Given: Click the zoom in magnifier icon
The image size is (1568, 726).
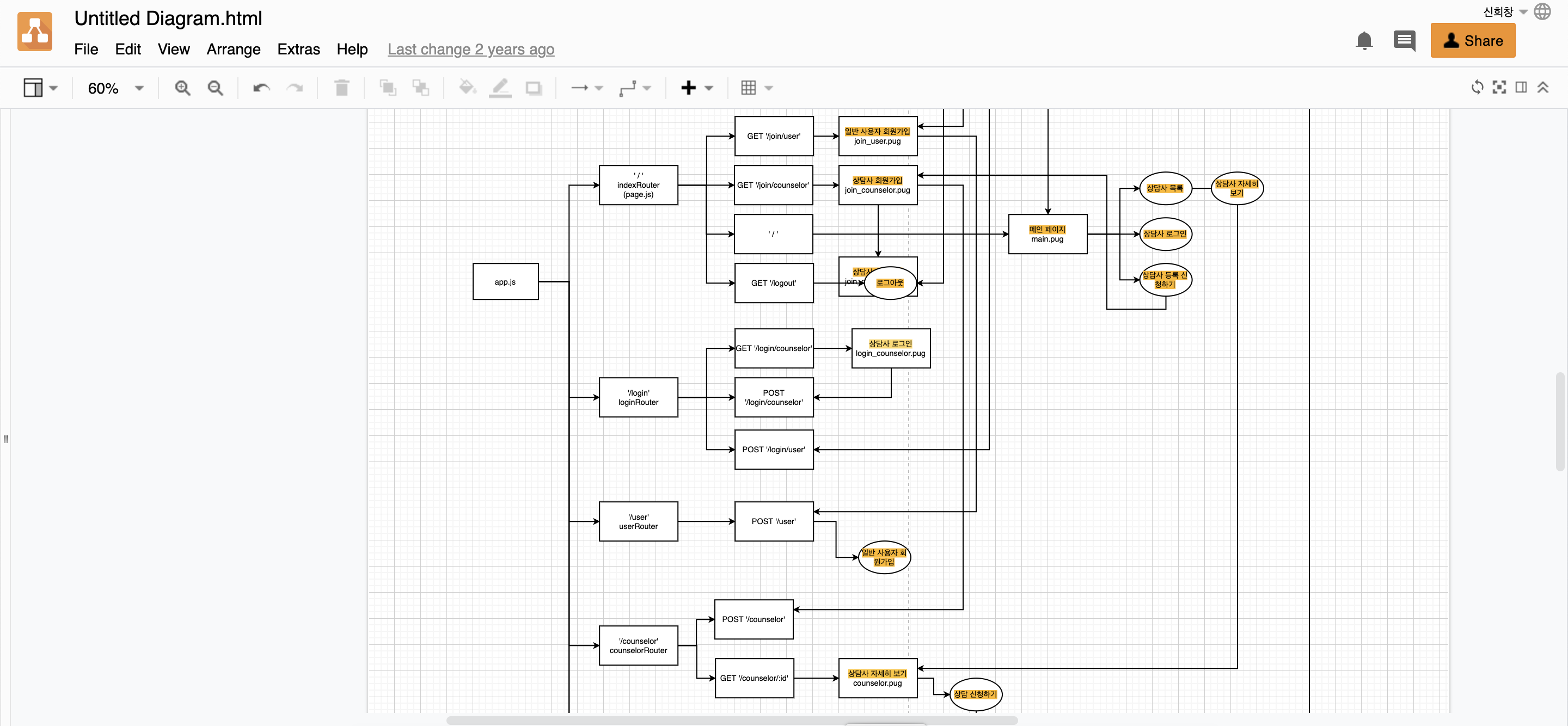Looking at the screenshot, I should (182, 88).
